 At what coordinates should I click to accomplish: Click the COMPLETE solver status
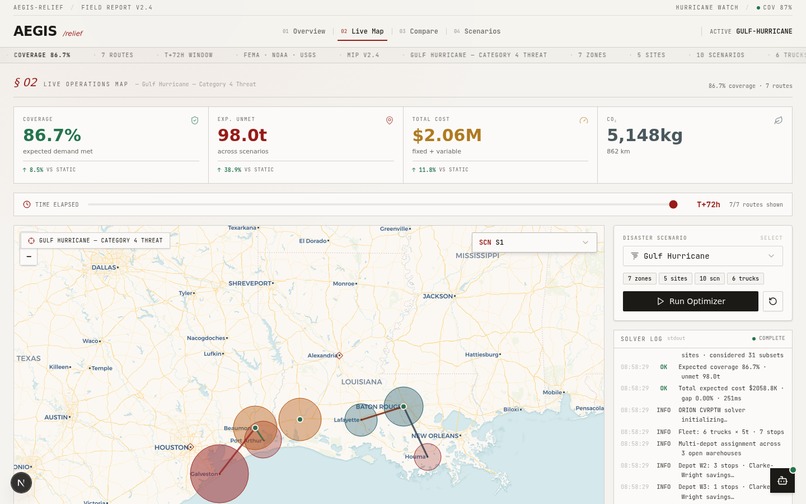[768, 338]
